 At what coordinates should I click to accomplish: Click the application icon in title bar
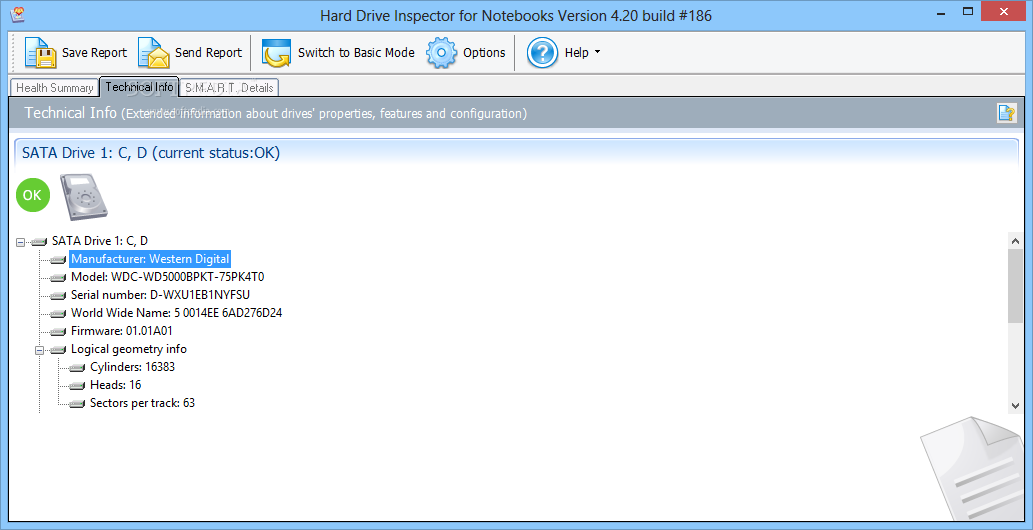(x=16, y=15)
